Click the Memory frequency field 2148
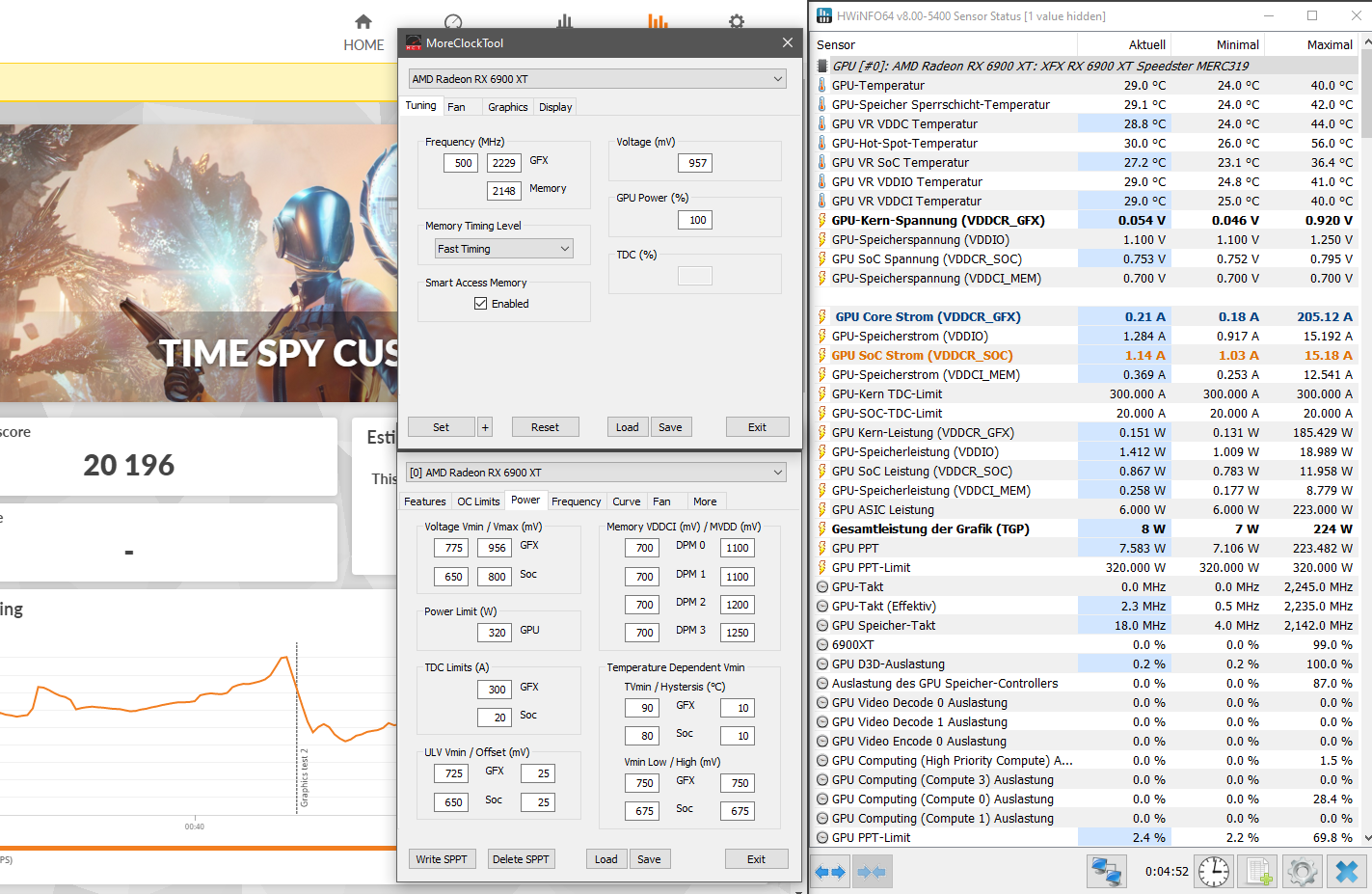 504,191
